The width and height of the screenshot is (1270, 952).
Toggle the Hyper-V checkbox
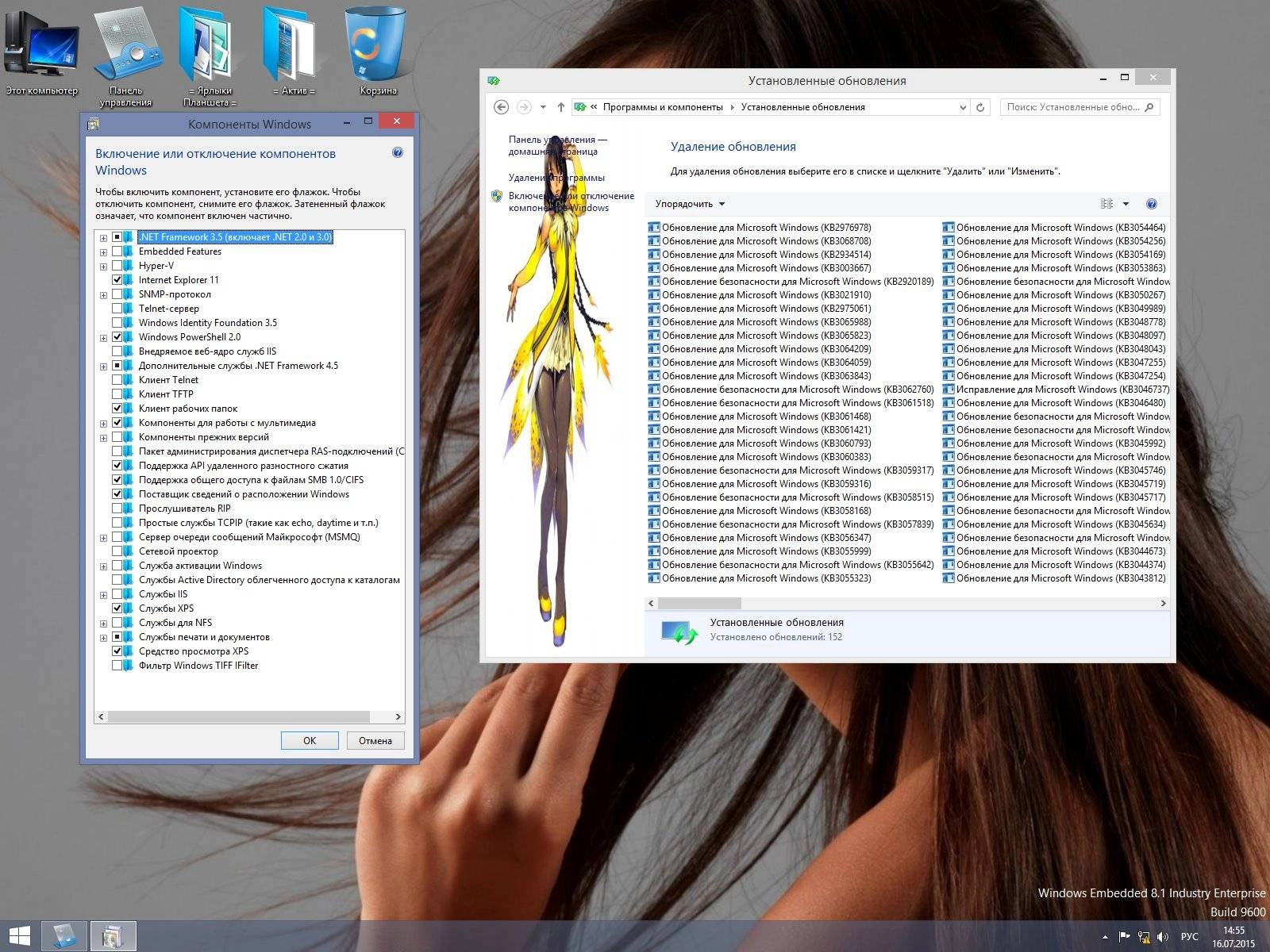pos(117,266)
